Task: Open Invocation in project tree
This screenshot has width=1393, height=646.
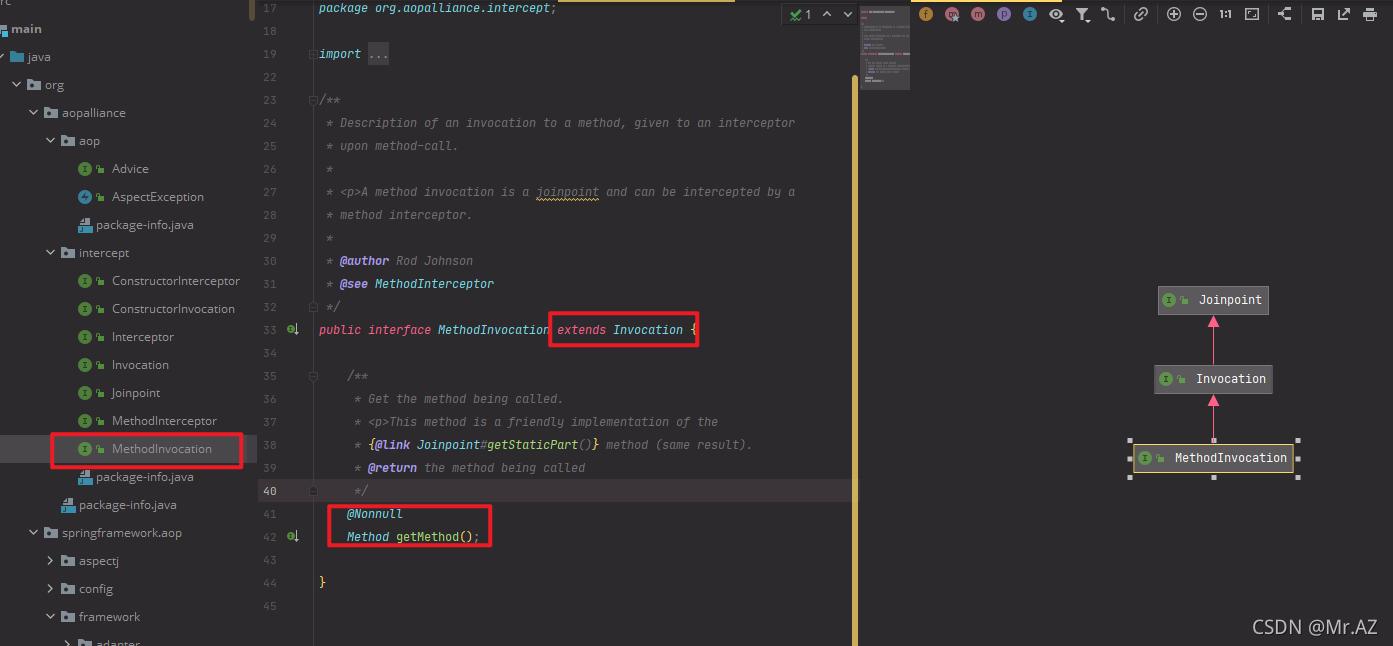Action: click(140, 365)
